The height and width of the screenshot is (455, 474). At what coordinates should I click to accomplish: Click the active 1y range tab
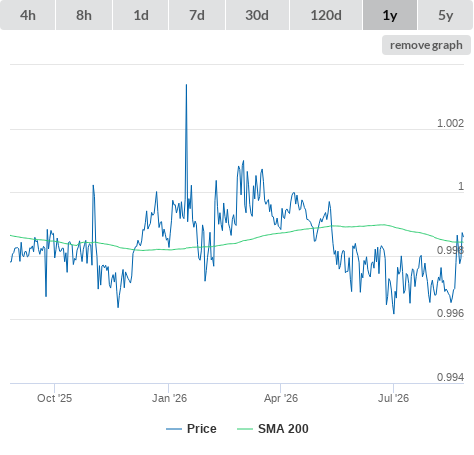click(x=390, y=15)
